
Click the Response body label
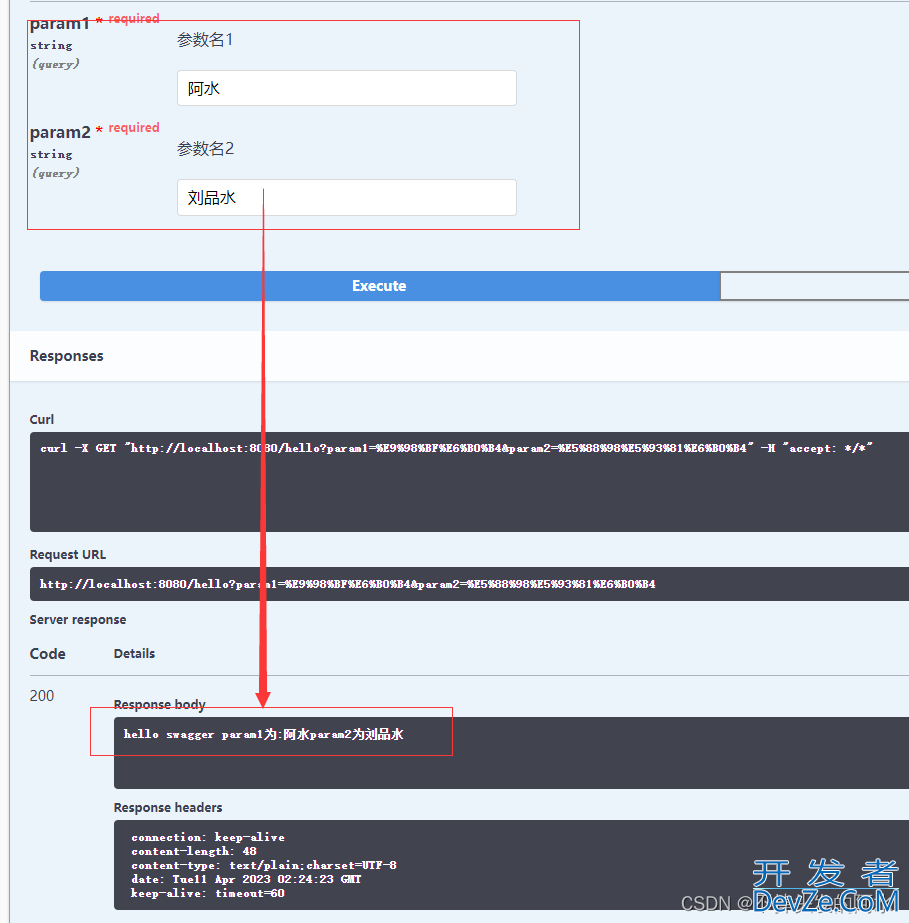pos(160,705)
